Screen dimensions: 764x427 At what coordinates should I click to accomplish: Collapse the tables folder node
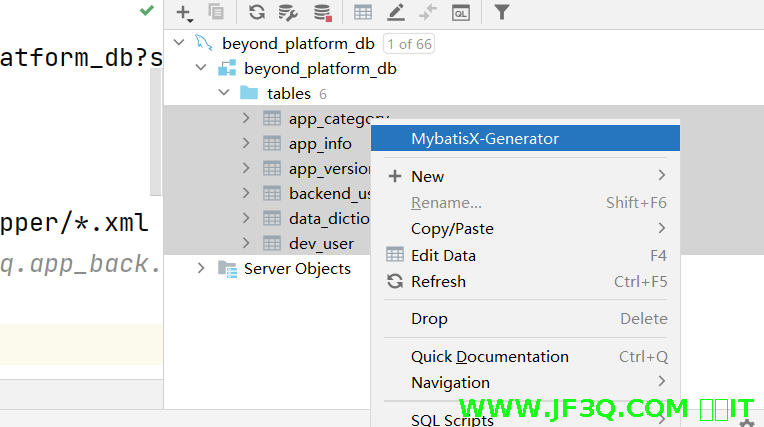click(x=224, y=93)
